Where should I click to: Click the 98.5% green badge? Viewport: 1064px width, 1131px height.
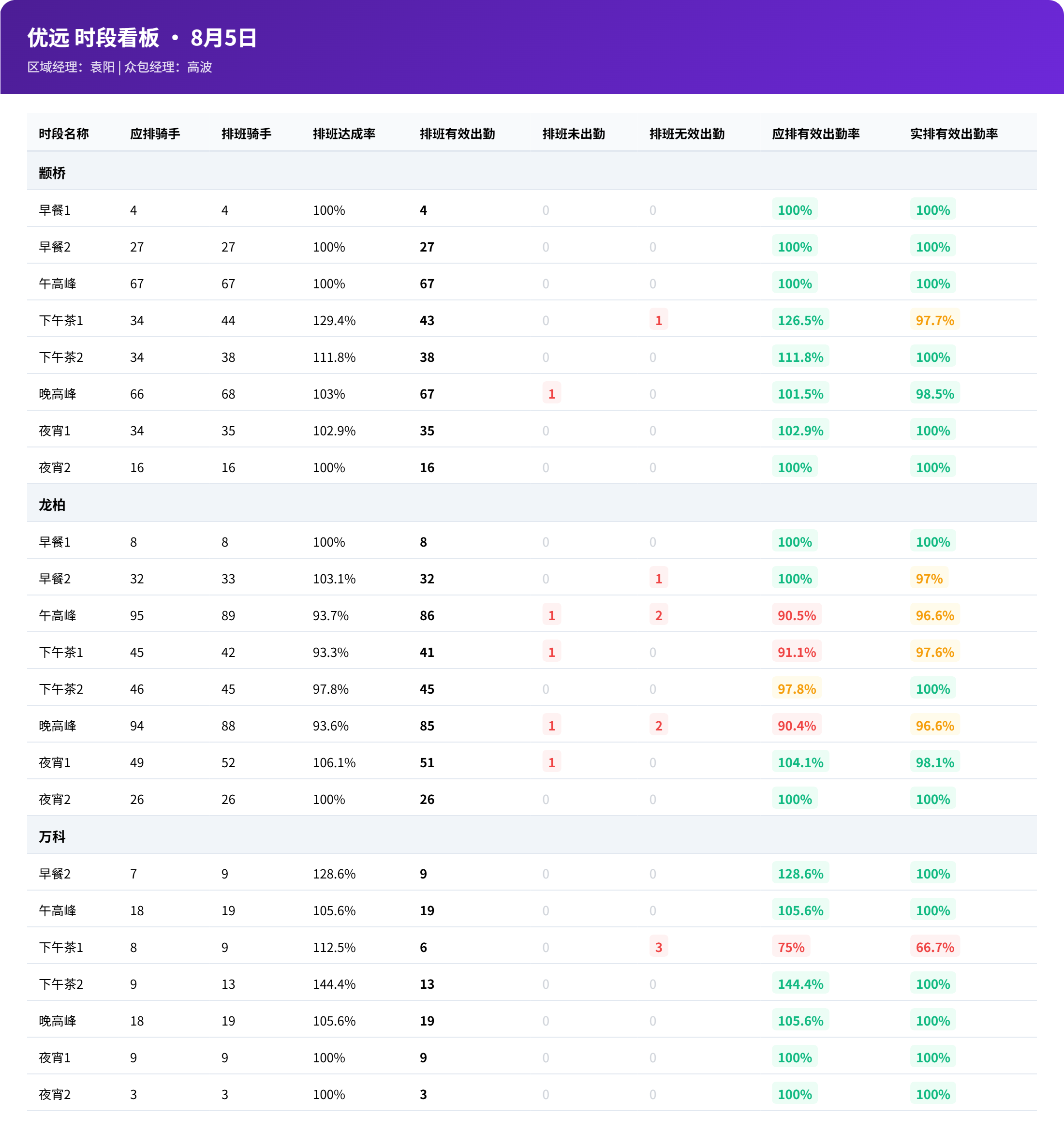click(934, 393)
